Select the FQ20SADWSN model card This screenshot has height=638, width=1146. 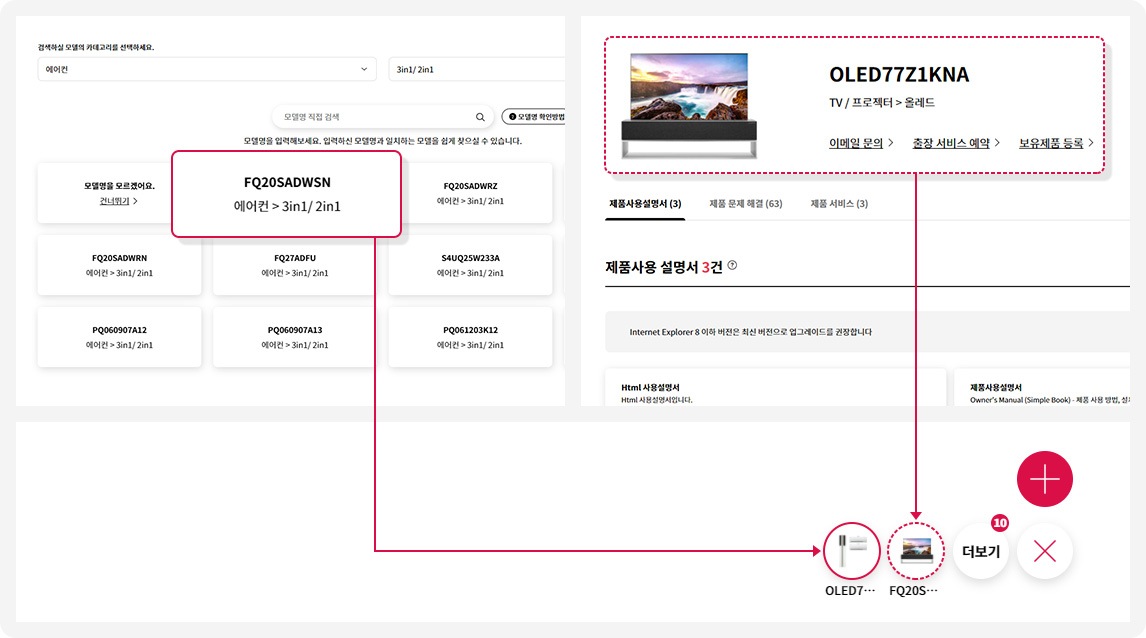tap(286, 194)
